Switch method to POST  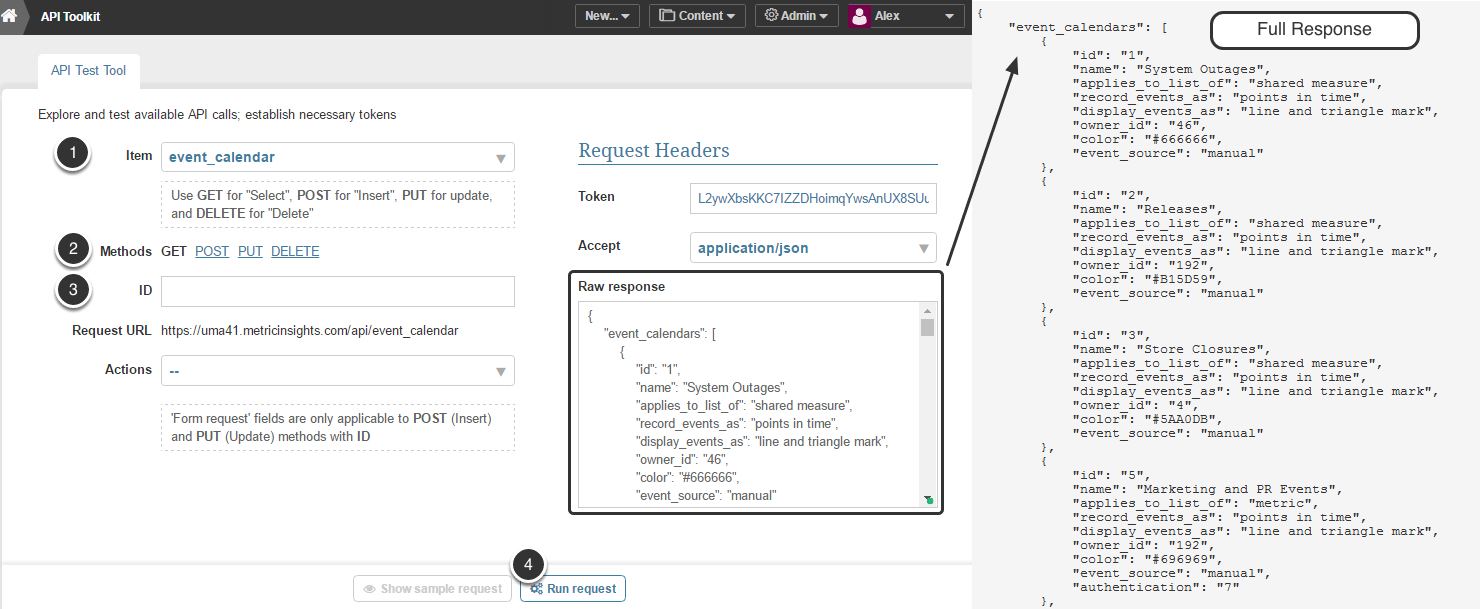point(212,252)
